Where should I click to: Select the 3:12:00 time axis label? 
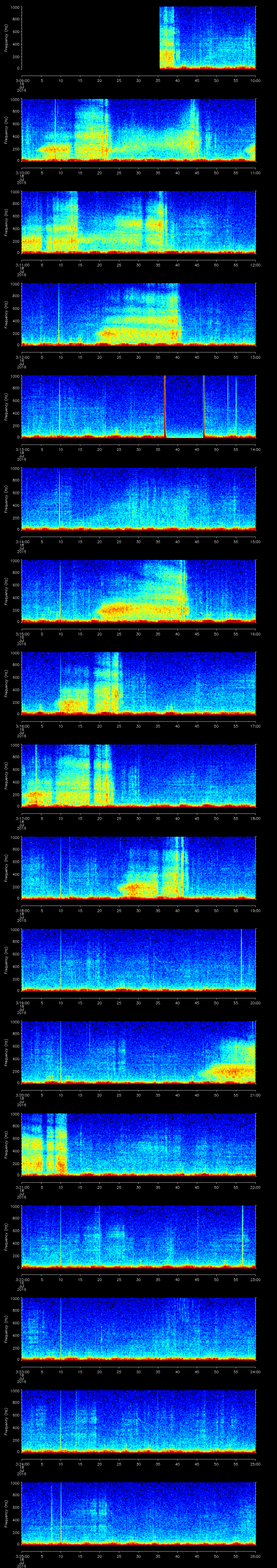coord(22,357)
